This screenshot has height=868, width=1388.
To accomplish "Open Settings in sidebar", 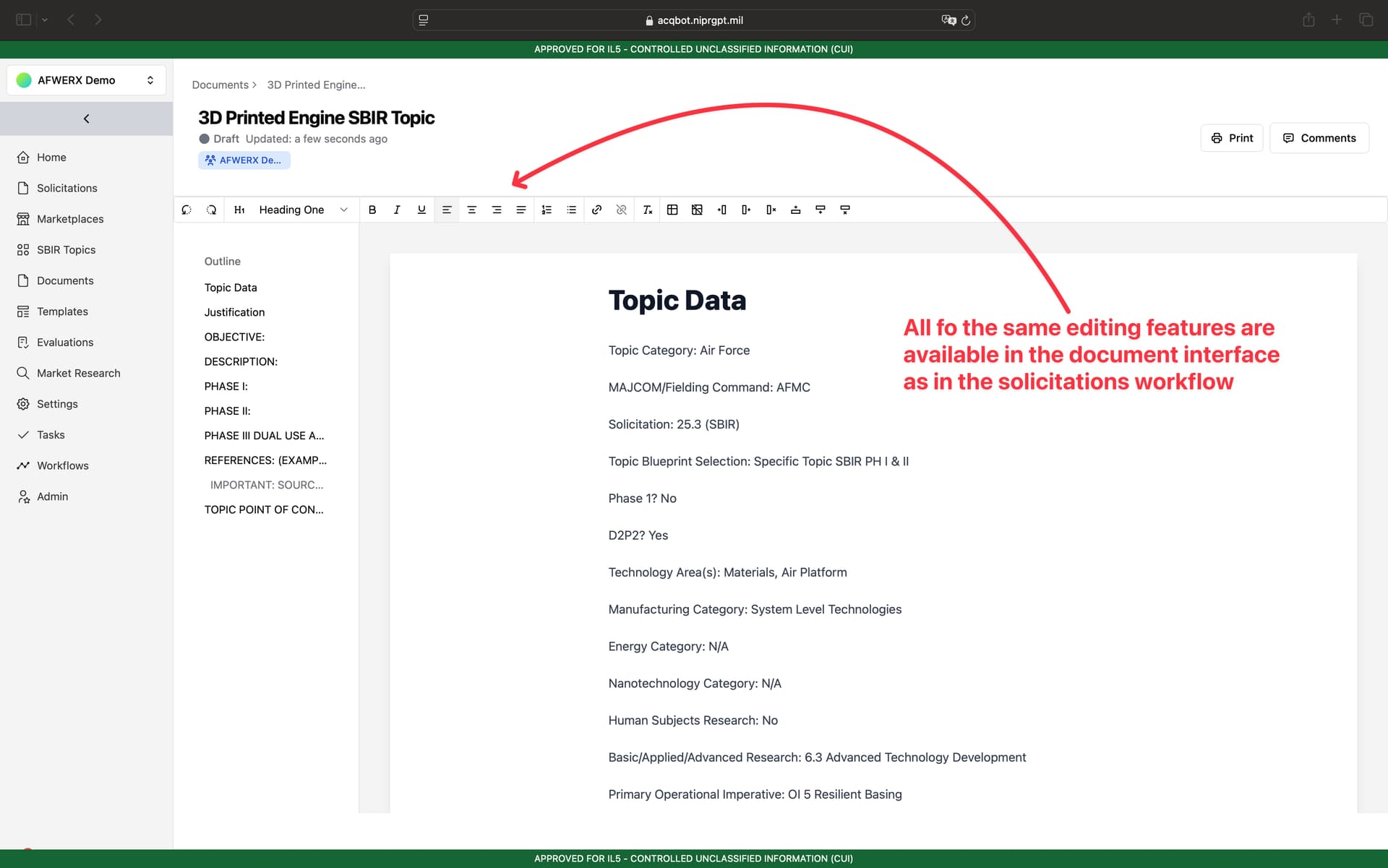I will (x=57, y=404).
